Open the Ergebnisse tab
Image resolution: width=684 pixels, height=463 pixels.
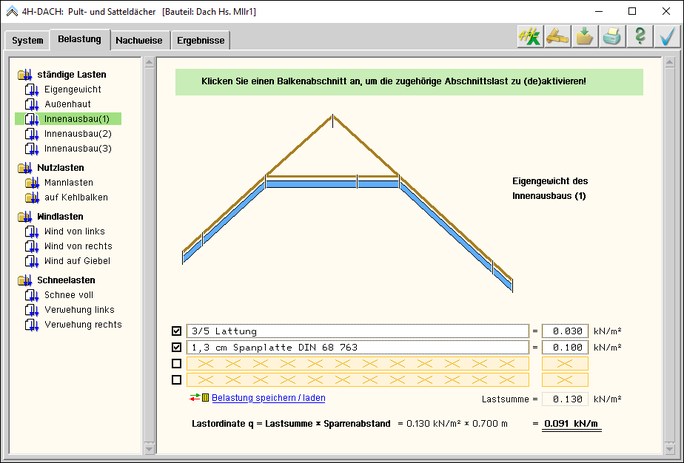pos(201,40)
